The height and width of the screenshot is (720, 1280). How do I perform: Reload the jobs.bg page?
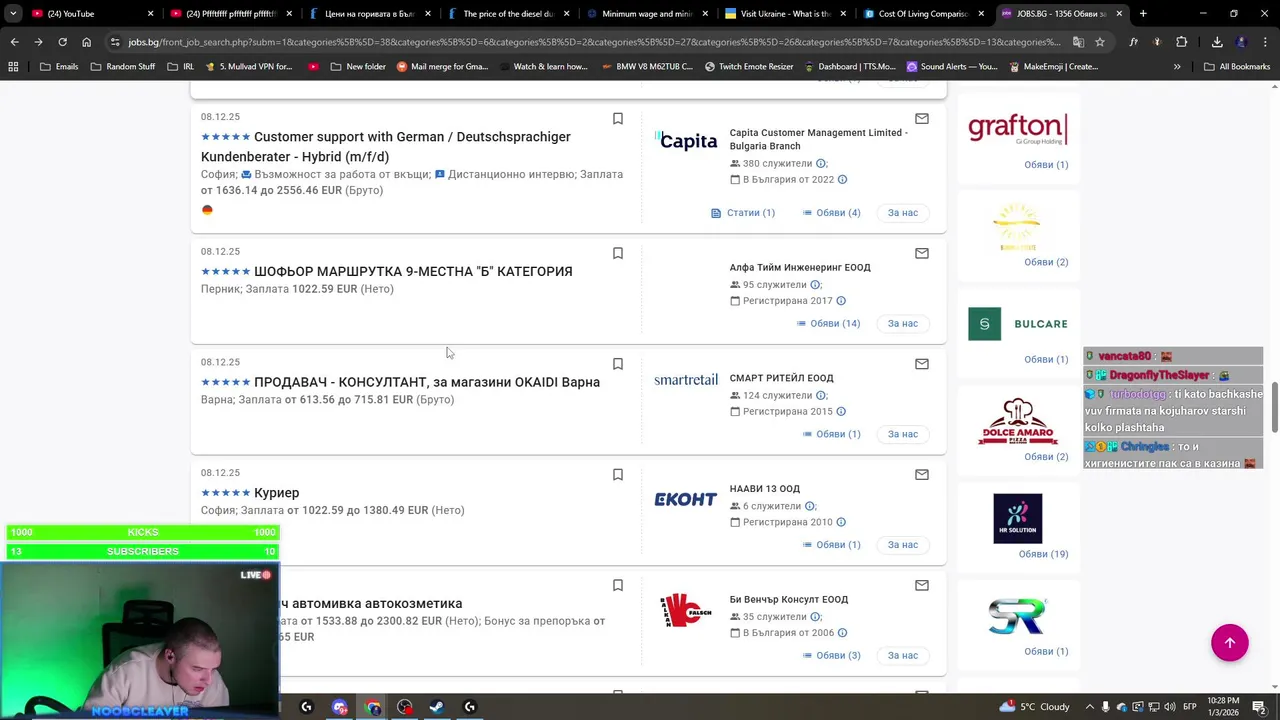(x=62, y=42)
